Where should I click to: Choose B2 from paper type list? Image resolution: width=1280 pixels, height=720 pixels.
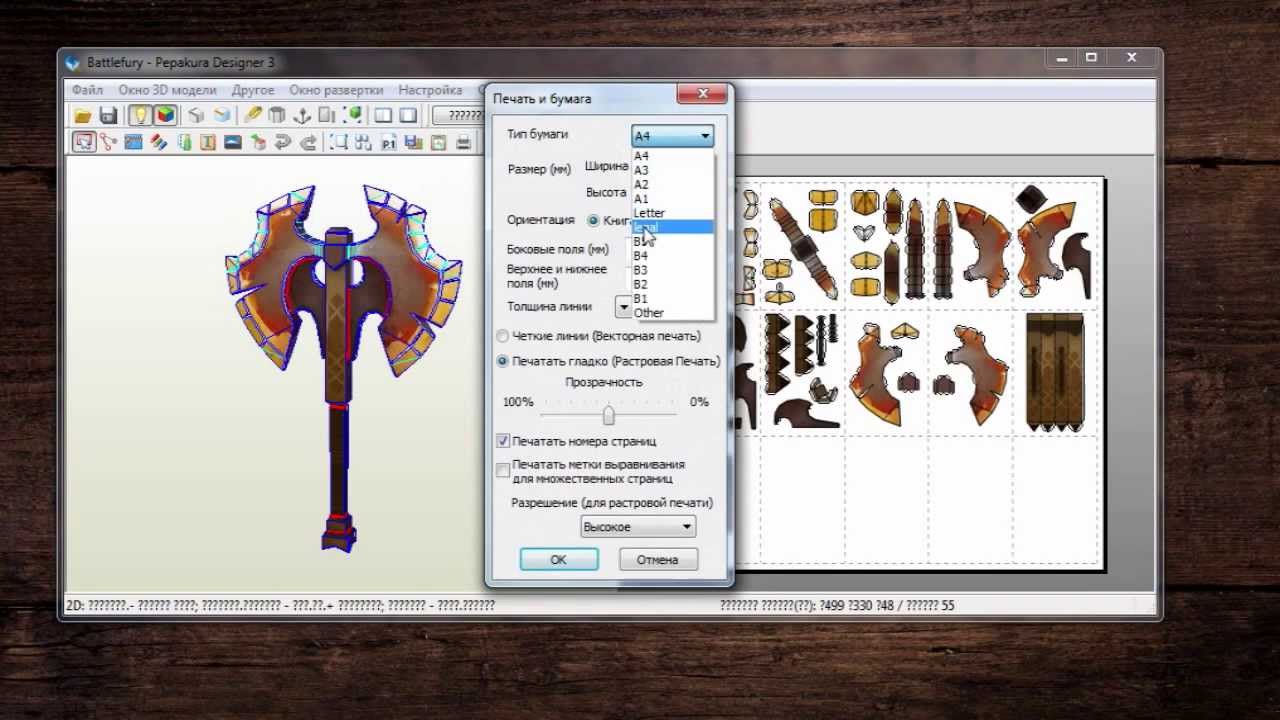[672, 285]
